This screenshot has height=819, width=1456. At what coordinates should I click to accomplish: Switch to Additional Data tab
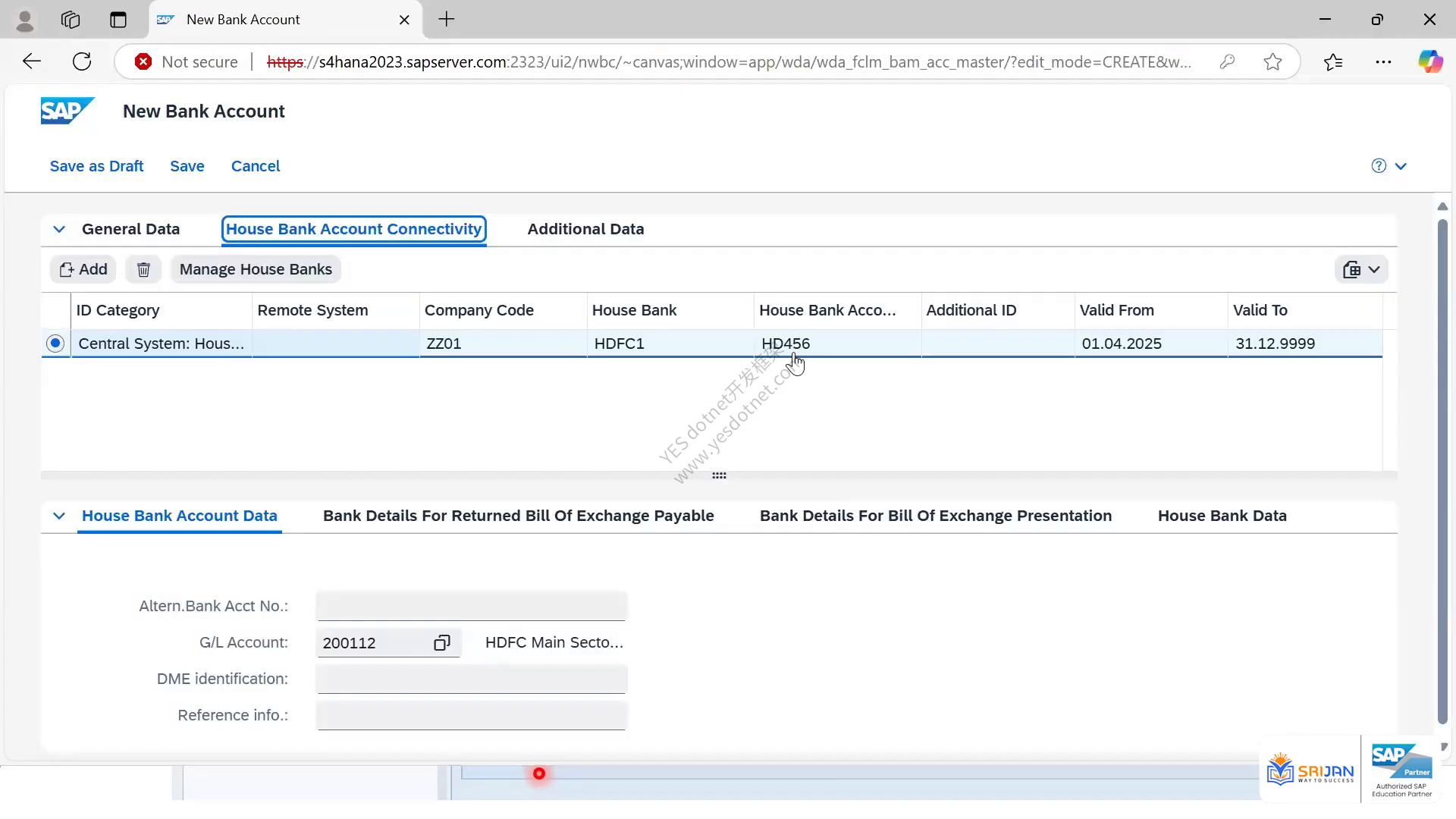tap(585, 229)
